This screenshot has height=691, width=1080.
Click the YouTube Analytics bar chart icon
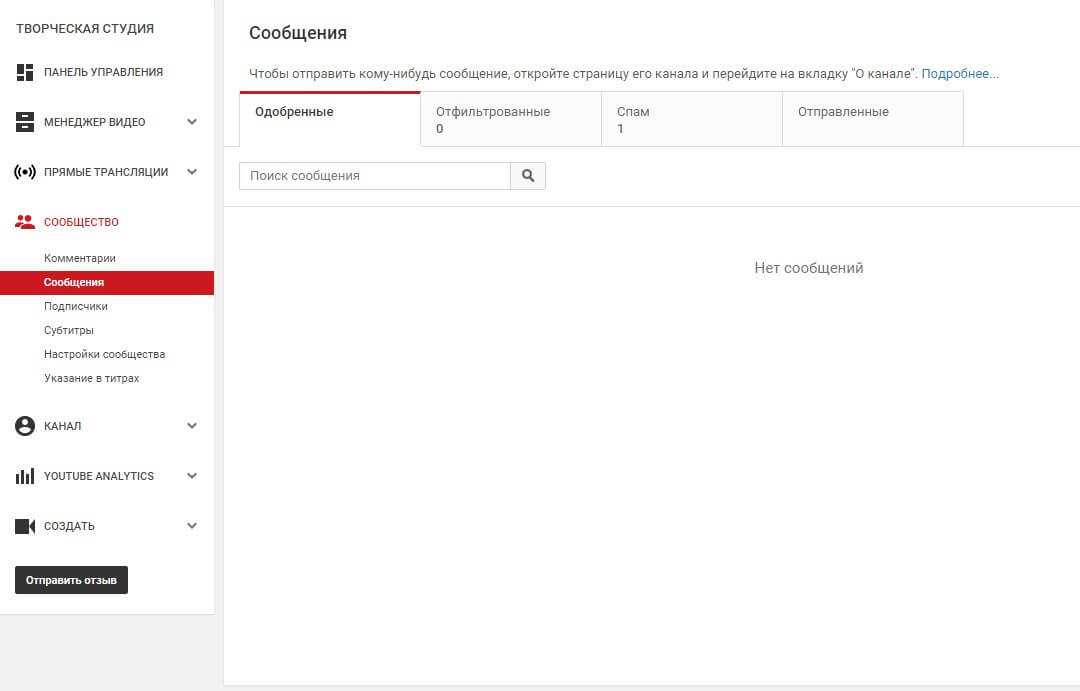[25, 476]
